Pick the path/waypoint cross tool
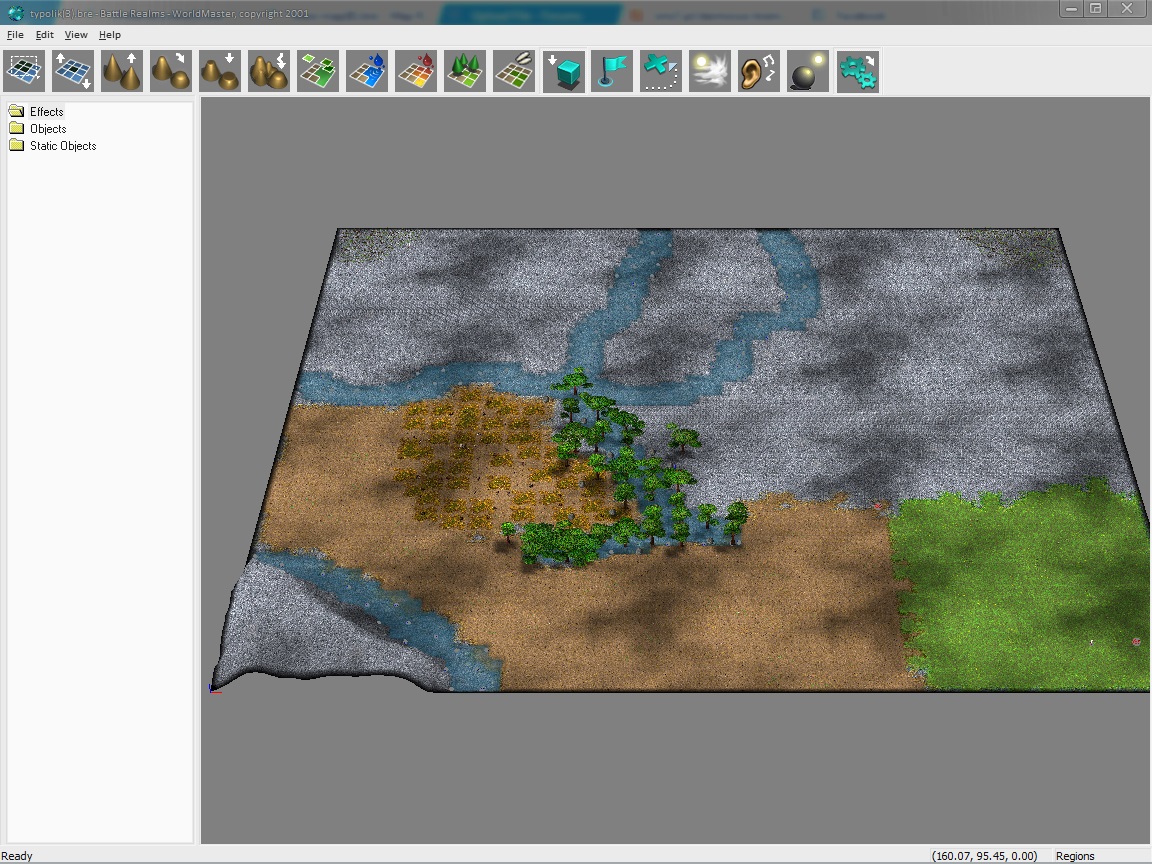This screenshot has height=864, width=1152. 661,71
